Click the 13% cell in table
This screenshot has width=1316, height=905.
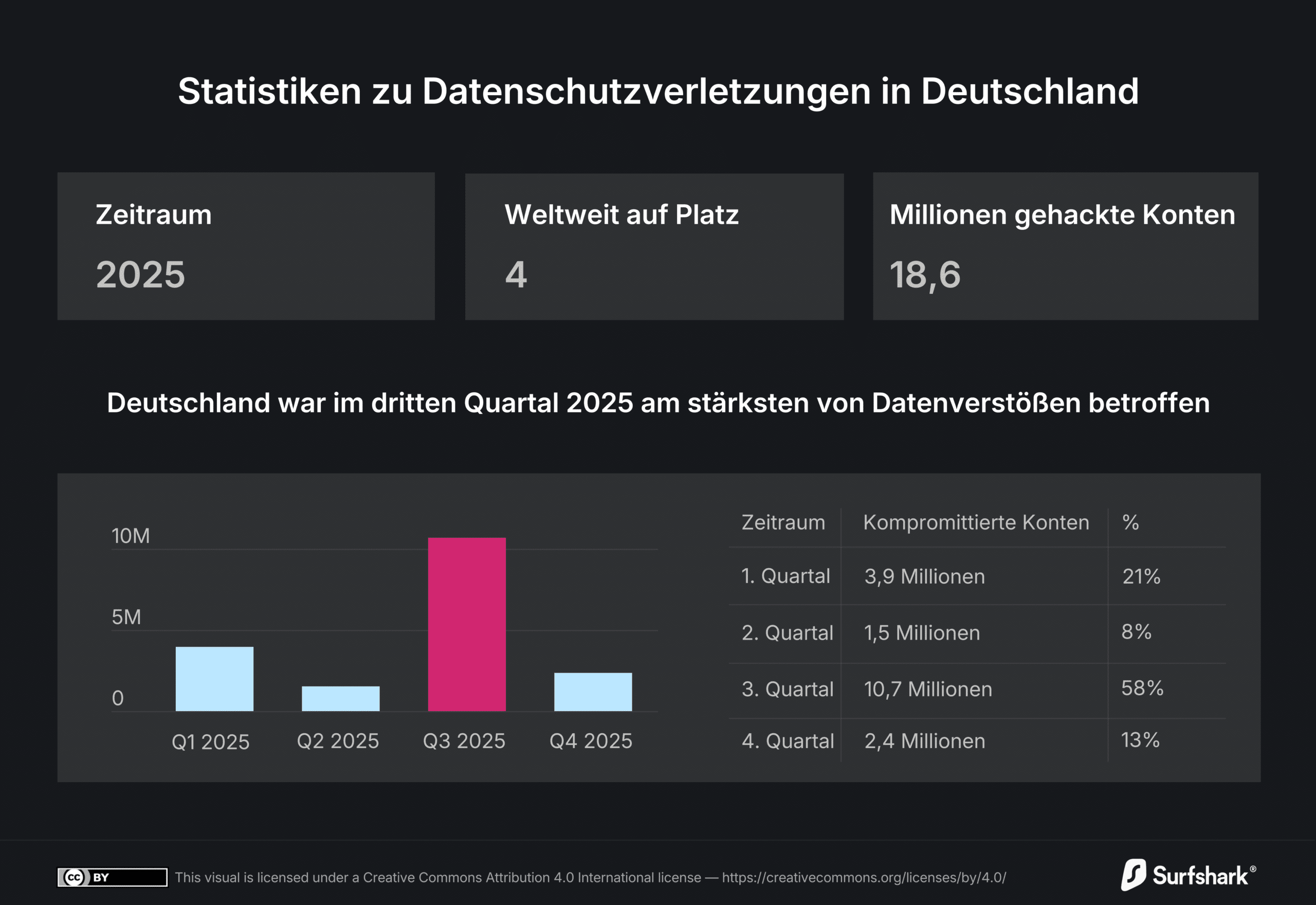(1140, 740)
